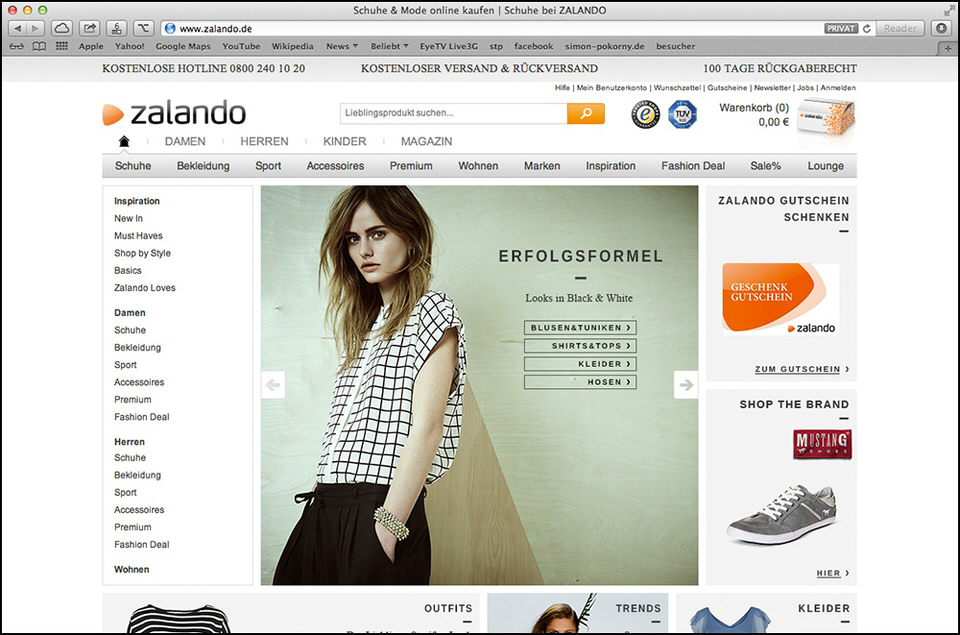
Task: Open Zalando Loves in sidebar
Action: coord(144,288)
